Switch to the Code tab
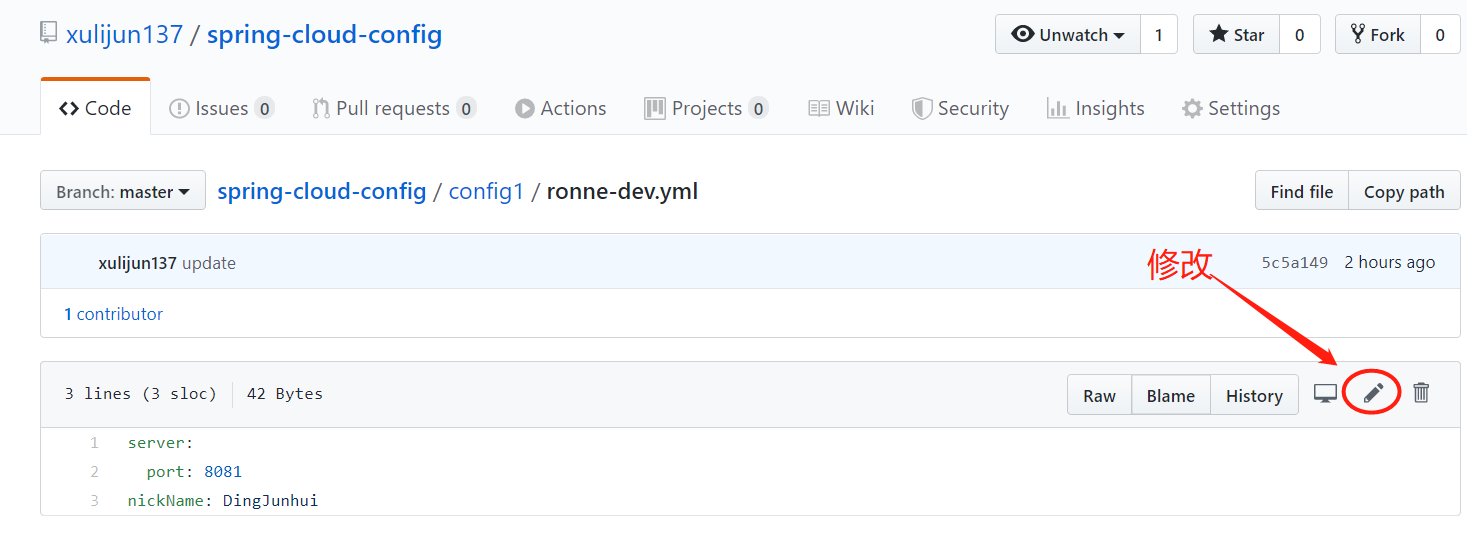The height and width of the screenshot is (552, 1467). (x=95, y=108)
